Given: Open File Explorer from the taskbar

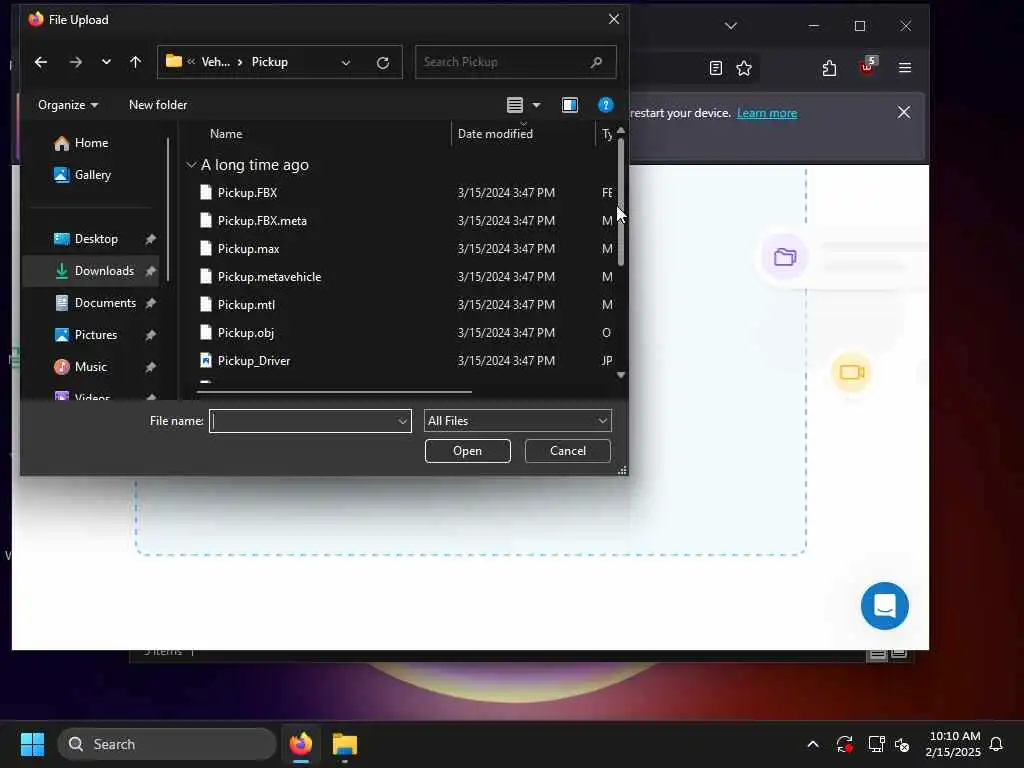Looking at the screenshot, I should click(x=345, y=744).
